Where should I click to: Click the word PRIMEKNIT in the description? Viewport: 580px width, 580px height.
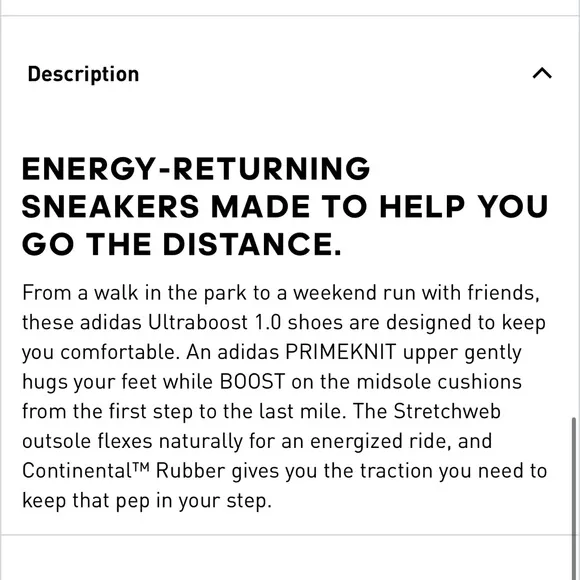click(x=341, y=352)
